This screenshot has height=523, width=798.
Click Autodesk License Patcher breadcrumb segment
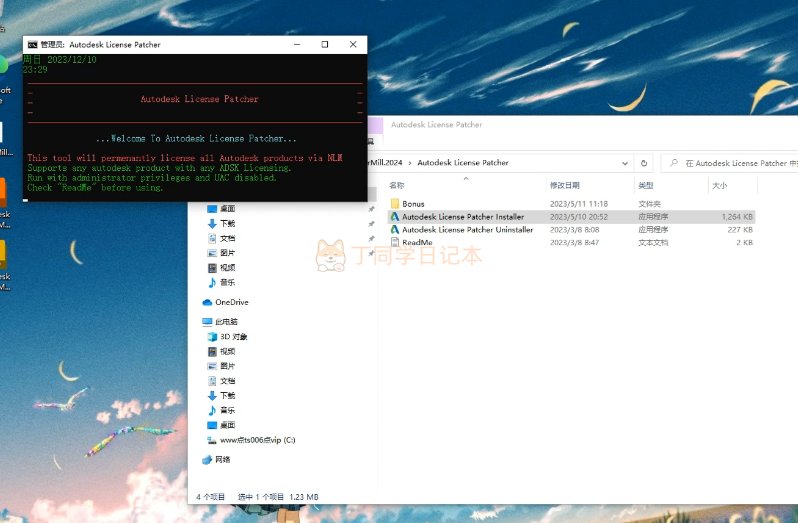[462, 162]
